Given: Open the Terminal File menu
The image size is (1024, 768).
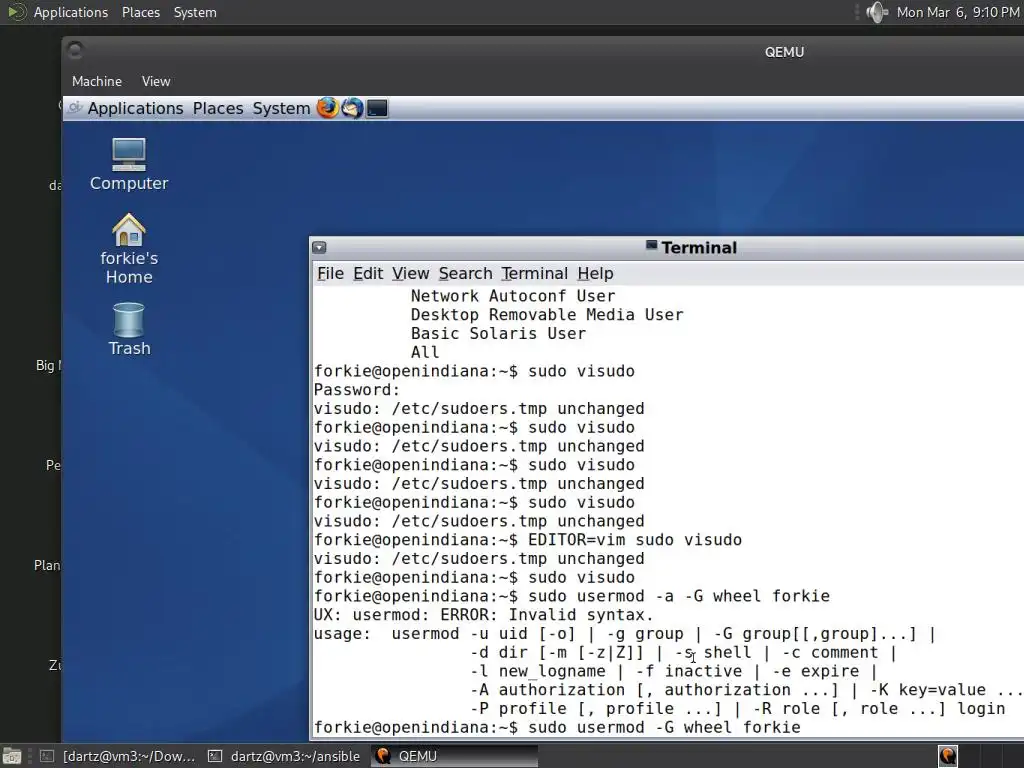Looking at the screenshot, I should 330,274.
